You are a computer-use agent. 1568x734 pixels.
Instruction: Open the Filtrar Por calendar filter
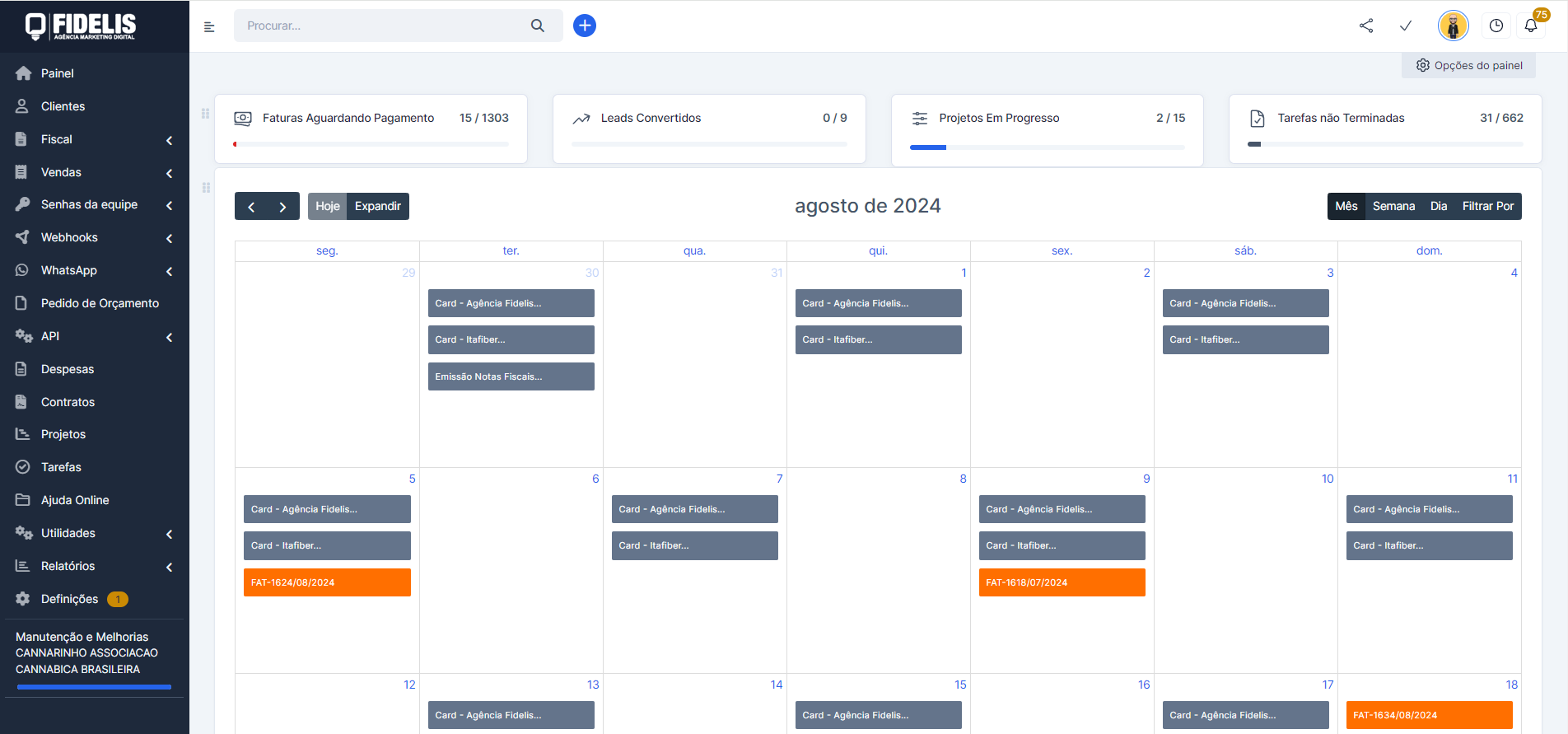(1488, 206)
